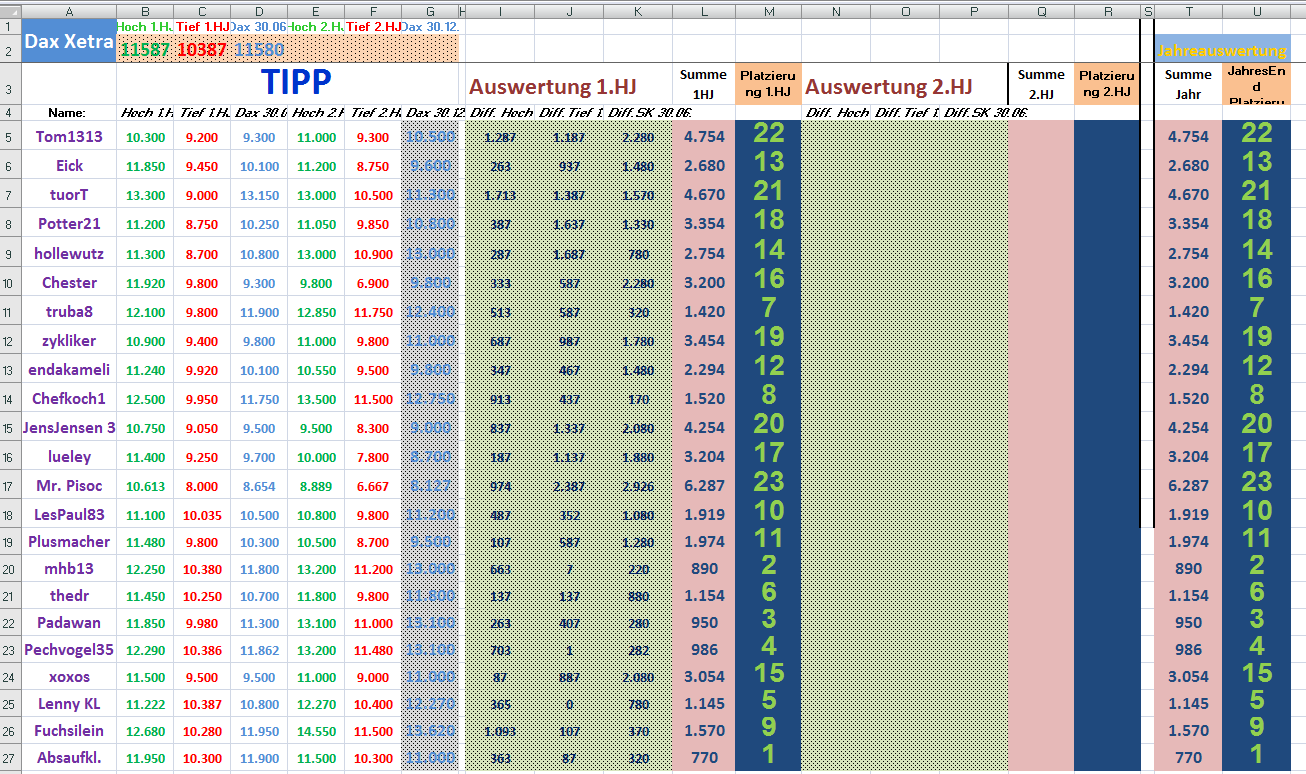Select row 3 header
Screen dimensions: 1306x774
tap(10, 84)
